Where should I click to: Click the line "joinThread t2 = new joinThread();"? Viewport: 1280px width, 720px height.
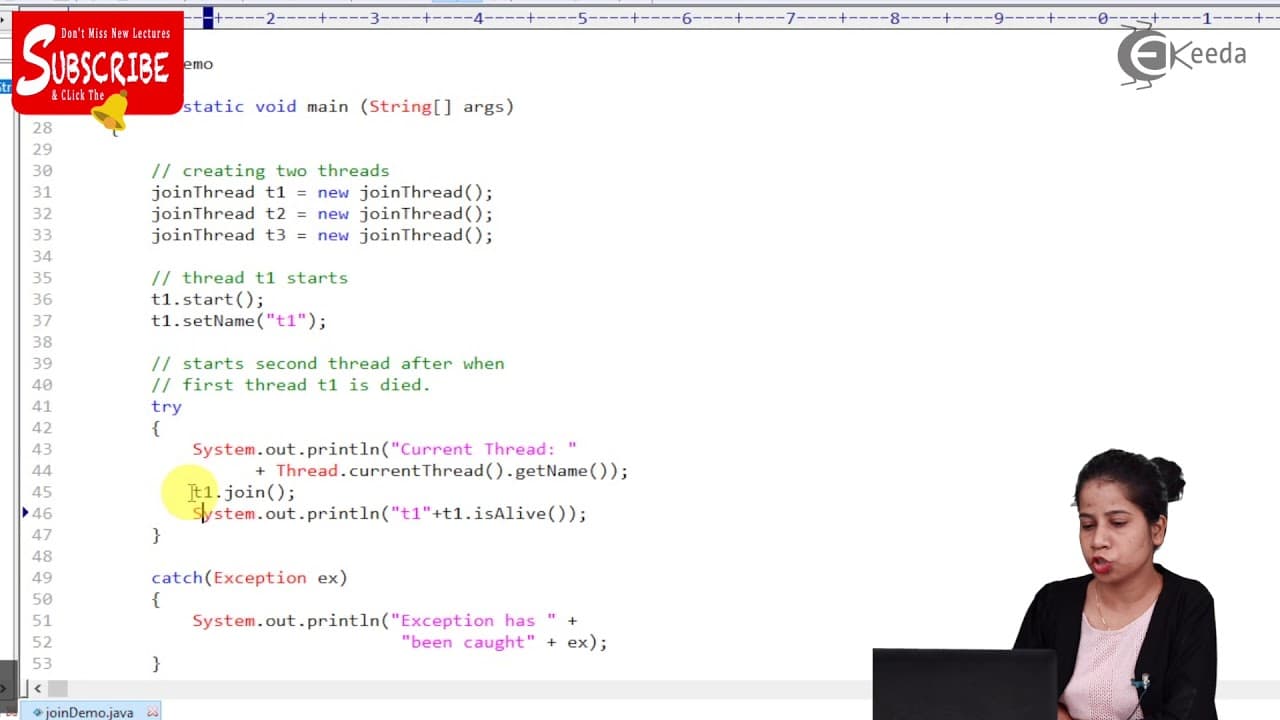click(x=322, y=213)
